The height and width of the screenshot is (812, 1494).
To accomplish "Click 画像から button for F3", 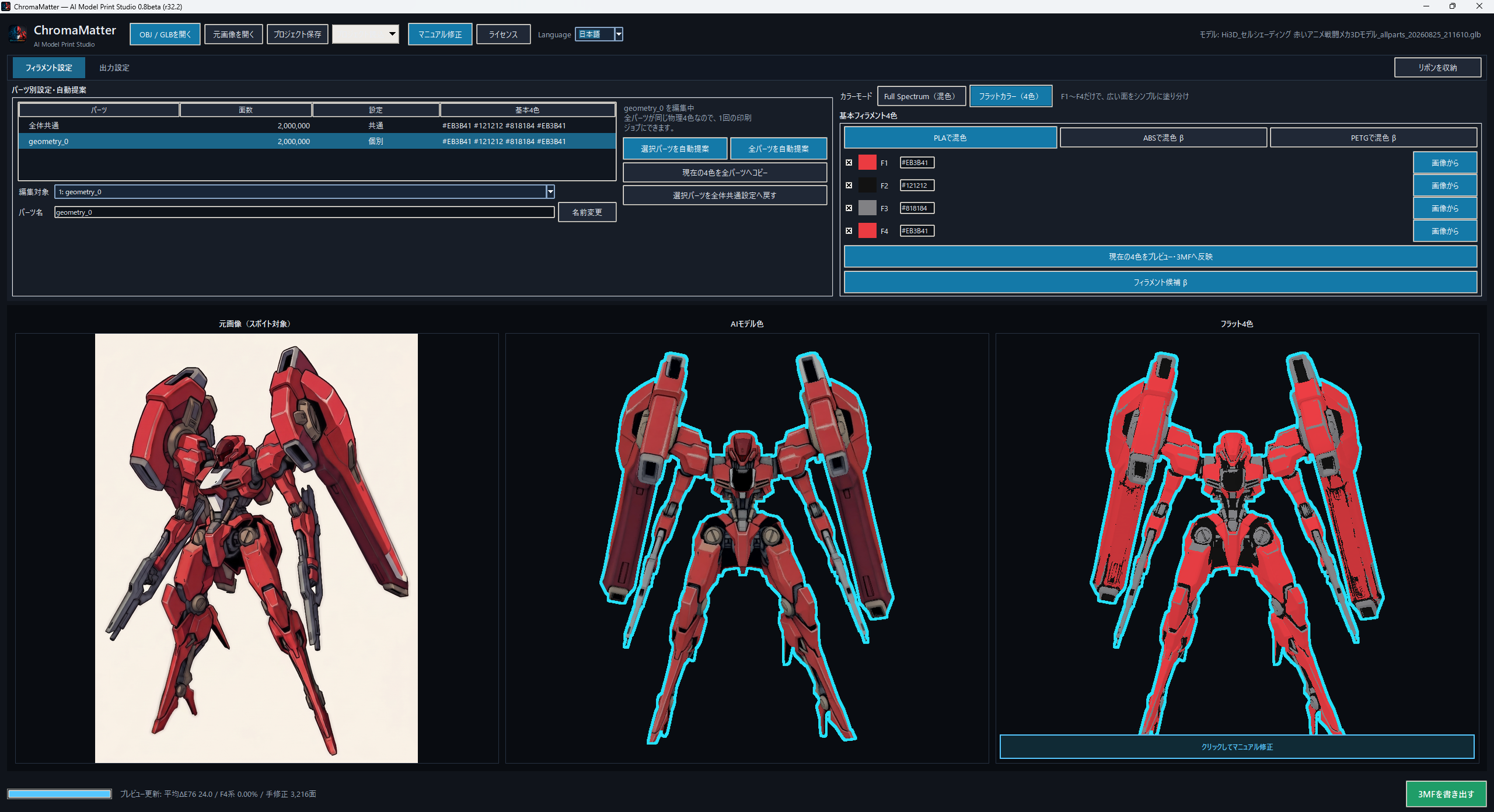I will click(x=1445, y=208).
